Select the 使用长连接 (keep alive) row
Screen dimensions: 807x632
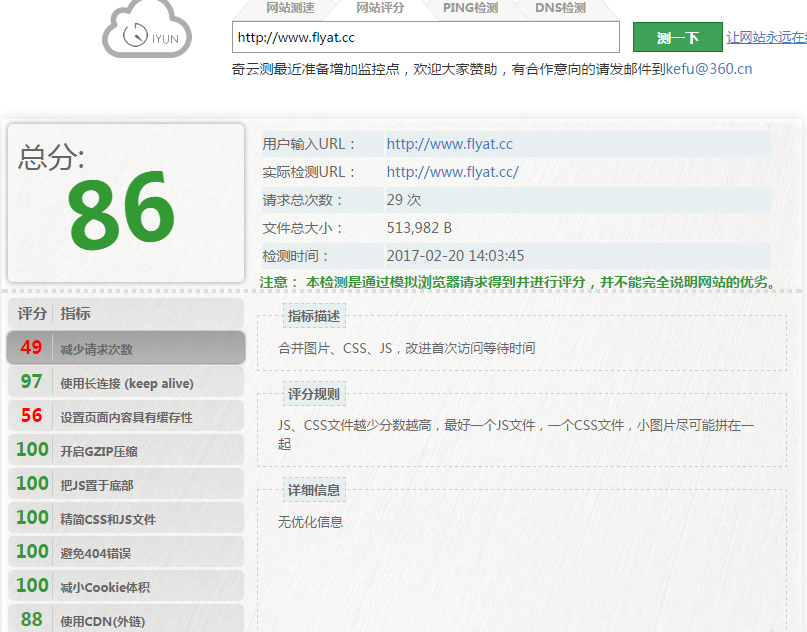click(126, 382)
